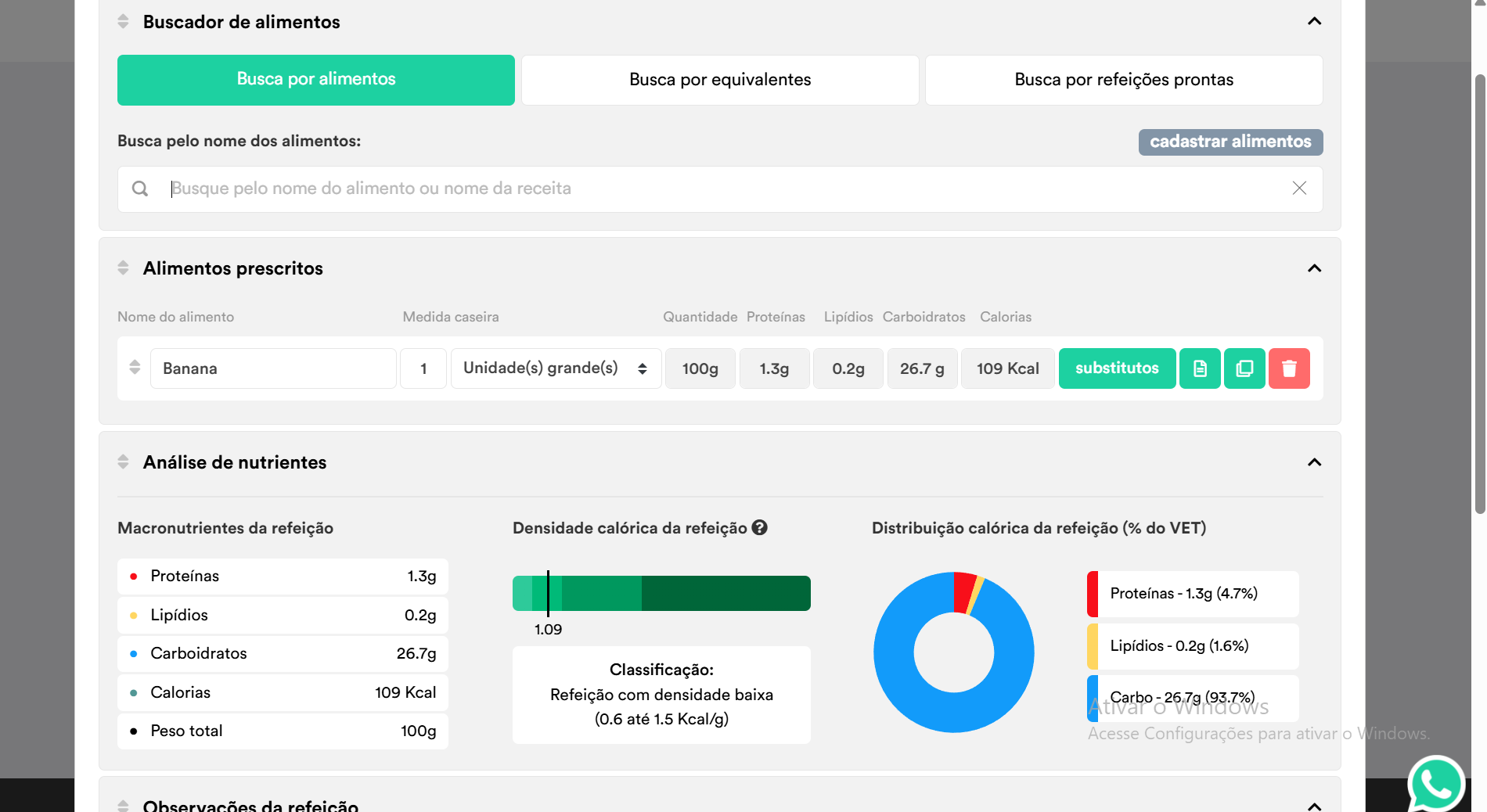Click the Banana food name field
Viewport: 1487px width, 812px height.
[273, 368]
